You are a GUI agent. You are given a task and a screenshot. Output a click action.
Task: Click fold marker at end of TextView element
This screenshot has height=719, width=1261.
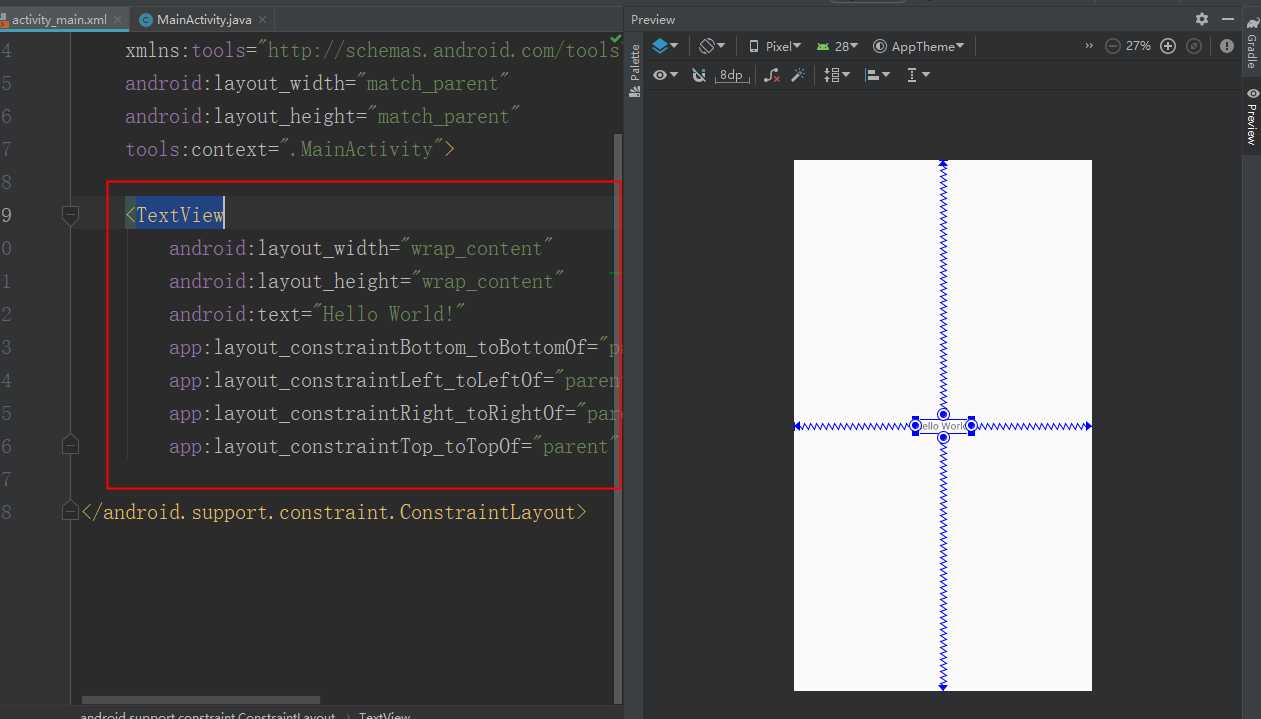tap(70, 445)
